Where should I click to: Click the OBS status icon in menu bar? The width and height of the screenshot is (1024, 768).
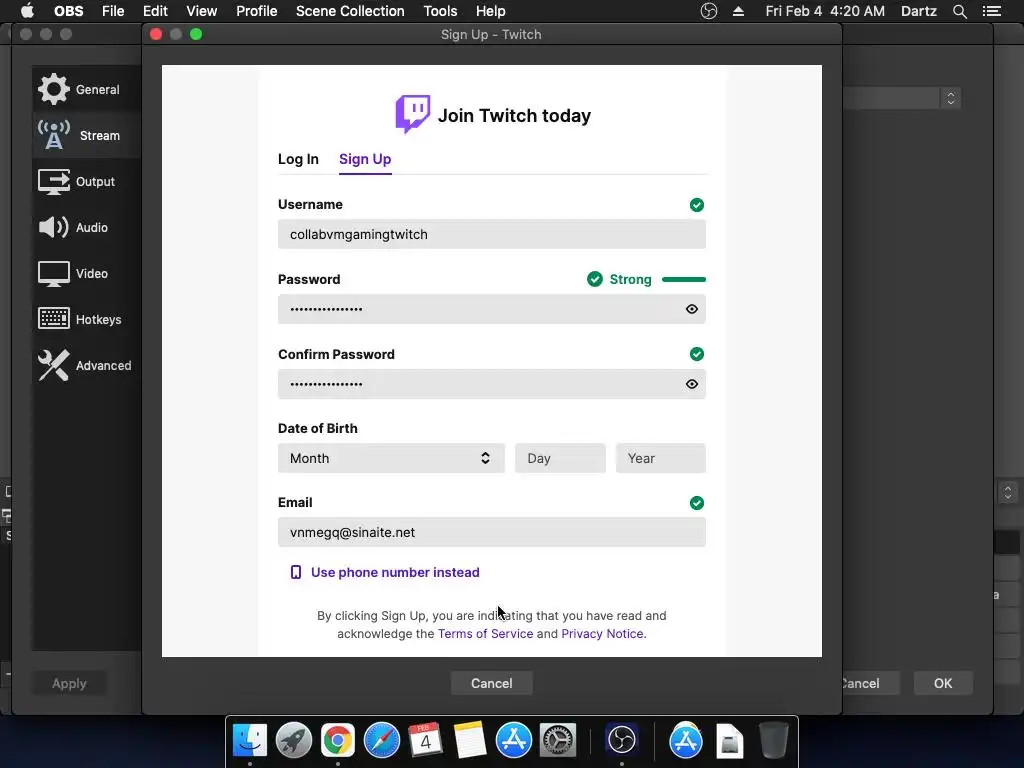click(x=709, y=11)
